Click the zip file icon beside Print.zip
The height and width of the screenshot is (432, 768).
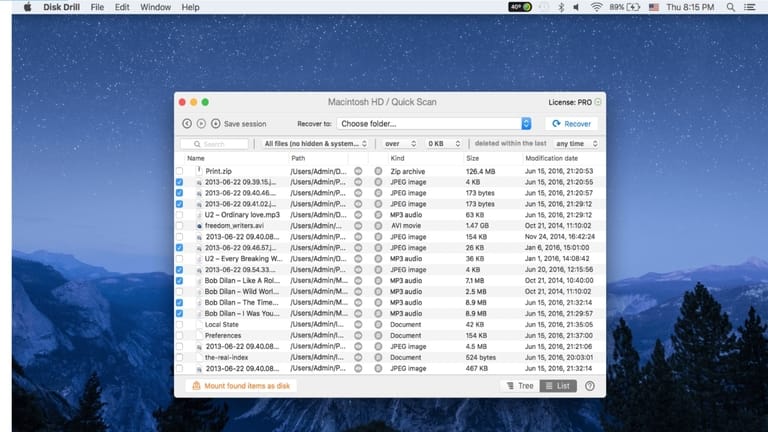(x=199, y=171)
